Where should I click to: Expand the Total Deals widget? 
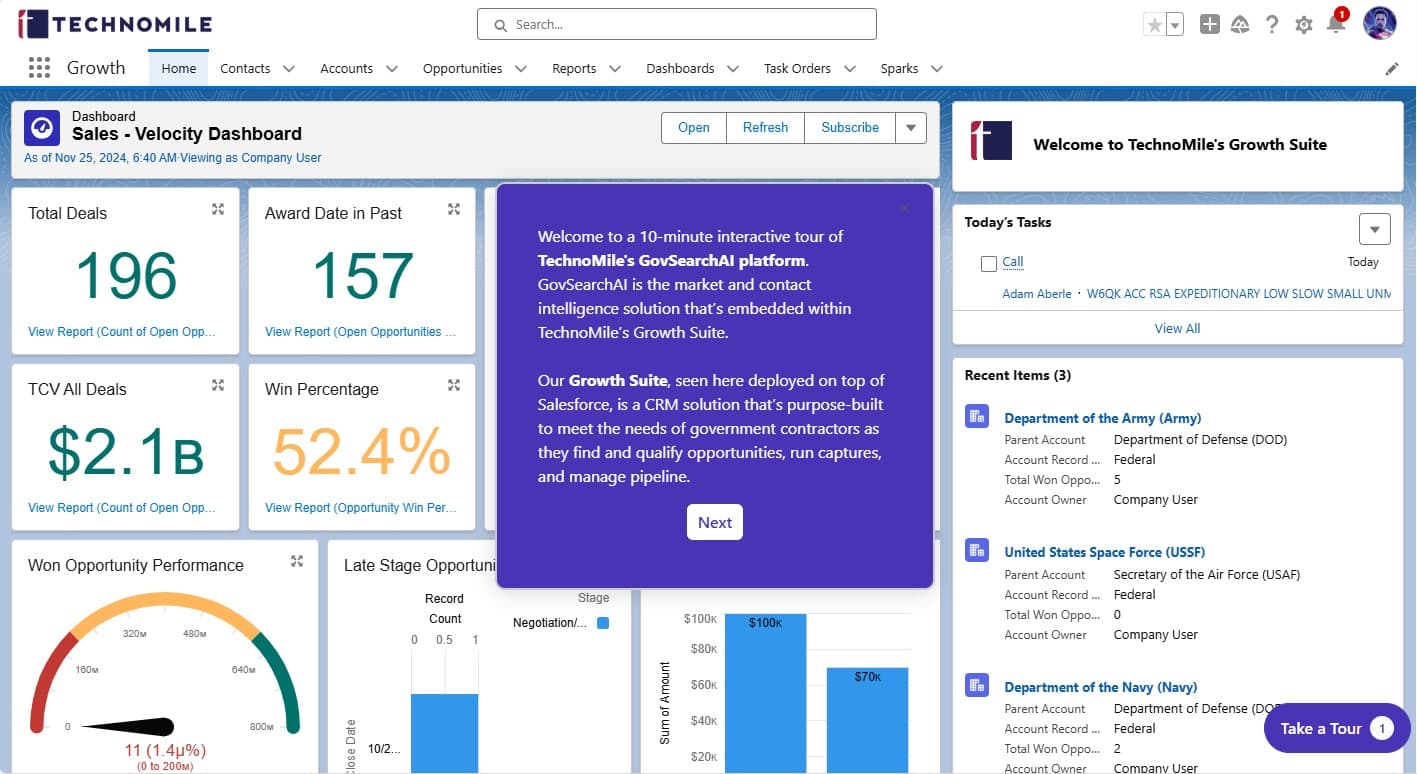click(218, 209)
